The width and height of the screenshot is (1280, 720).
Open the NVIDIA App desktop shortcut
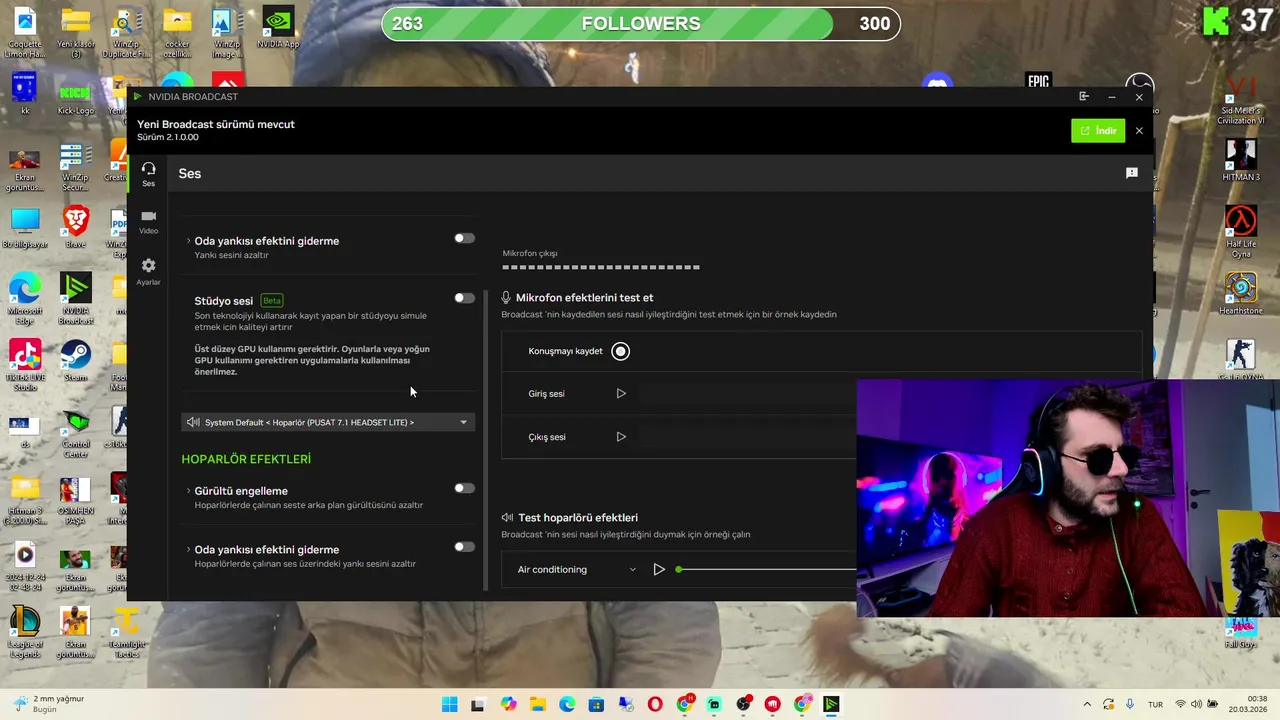[x=278, y=29]
